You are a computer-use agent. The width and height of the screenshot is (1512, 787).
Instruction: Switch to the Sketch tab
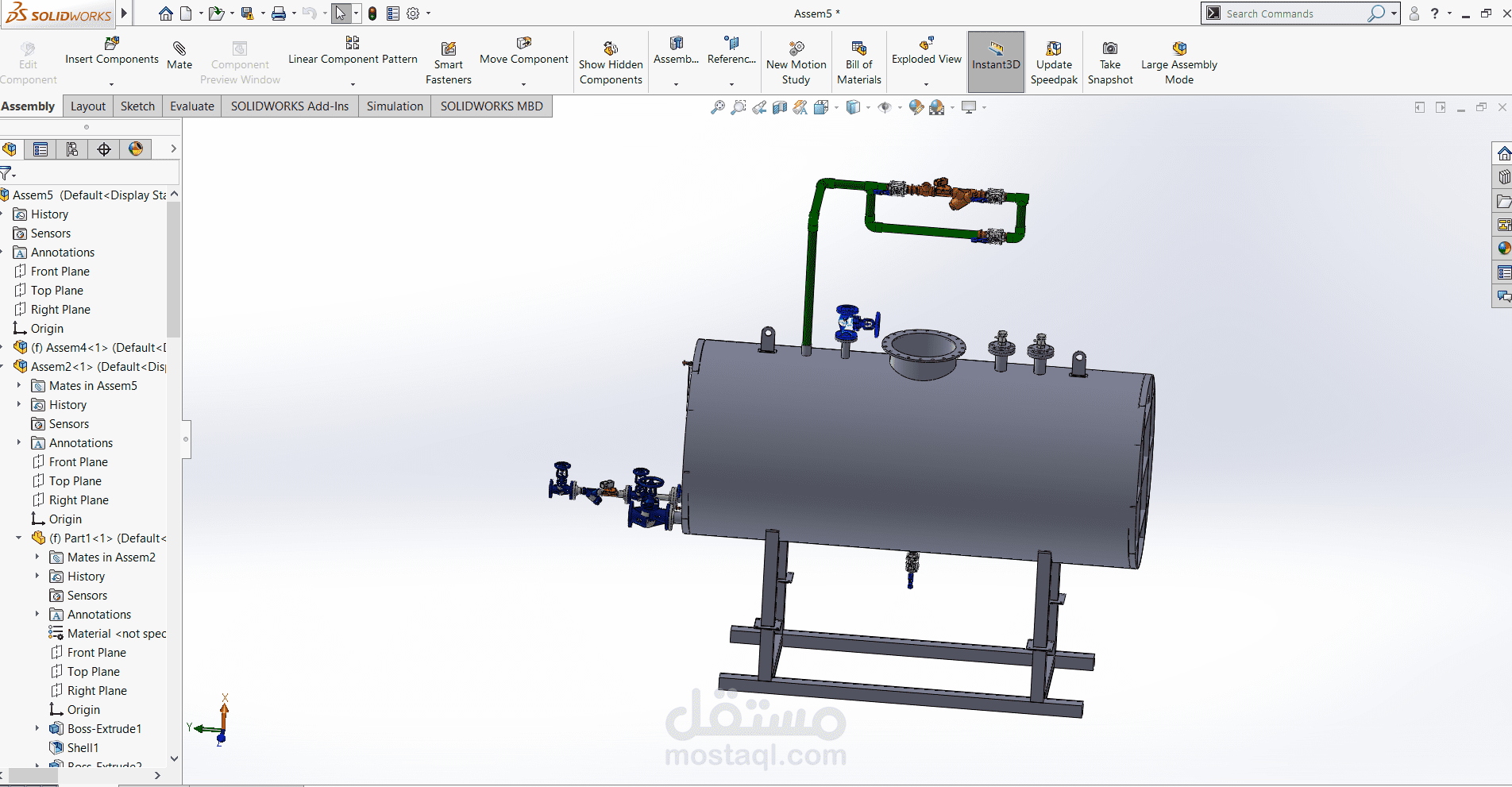pyautogui.click(x=137, y=106)
